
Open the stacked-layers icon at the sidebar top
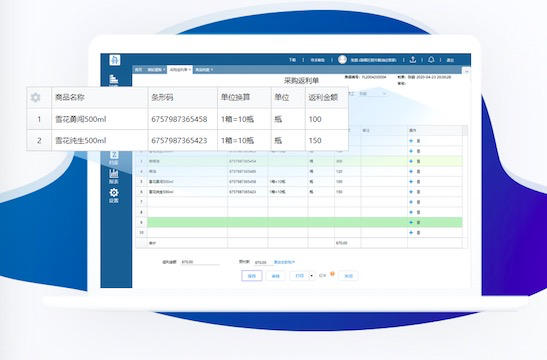[114, 79]
